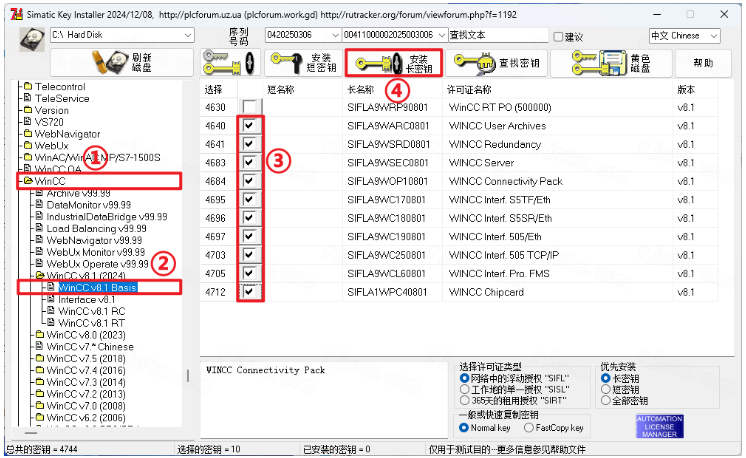Click the yellow key with lock toolbar button
The height and width of the screenshot is (458, 746).
click(230, 62)
